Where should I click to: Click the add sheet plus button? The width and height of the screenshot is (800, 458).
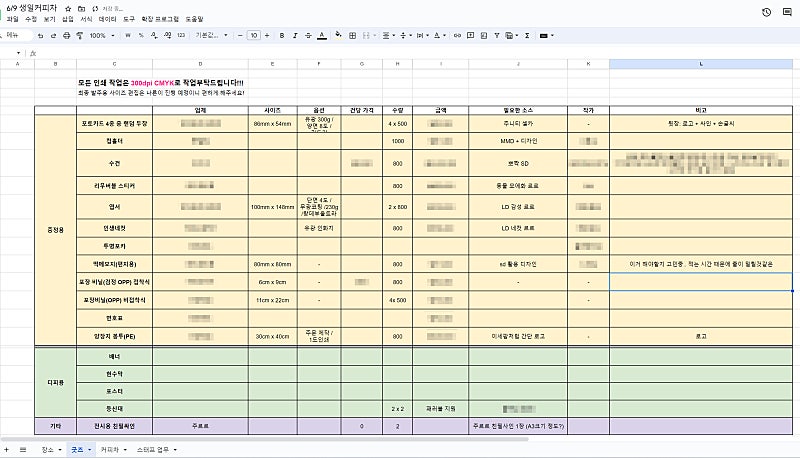[9, 451]
